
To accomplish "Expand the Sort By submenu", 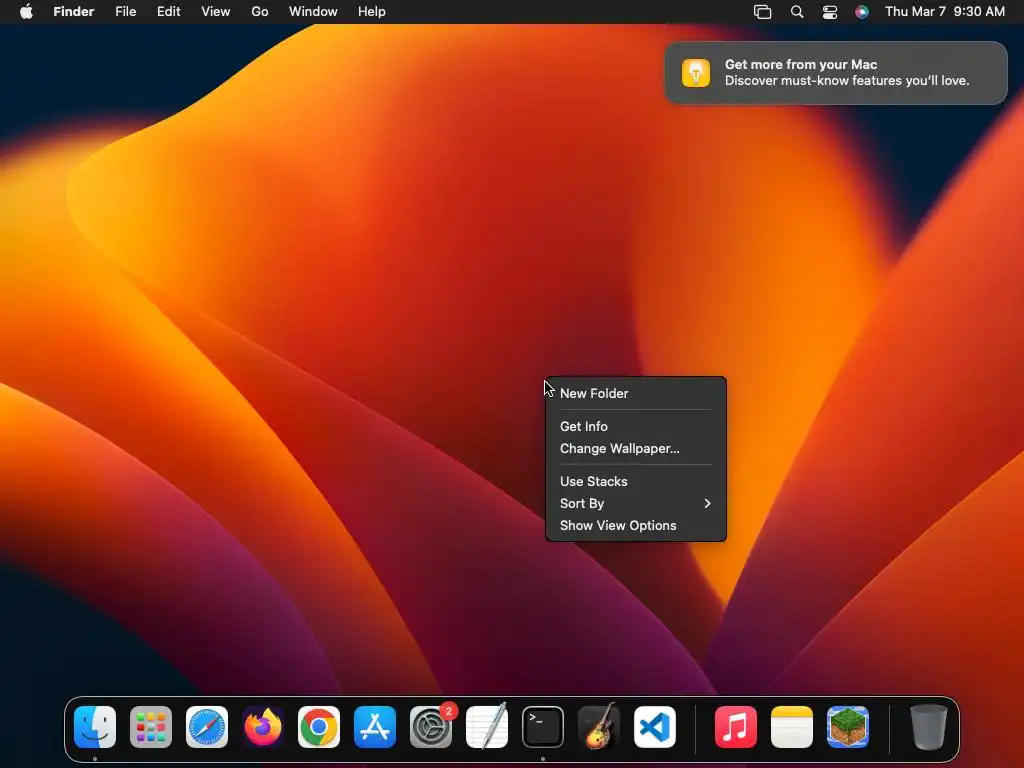I will pos(635,504).
